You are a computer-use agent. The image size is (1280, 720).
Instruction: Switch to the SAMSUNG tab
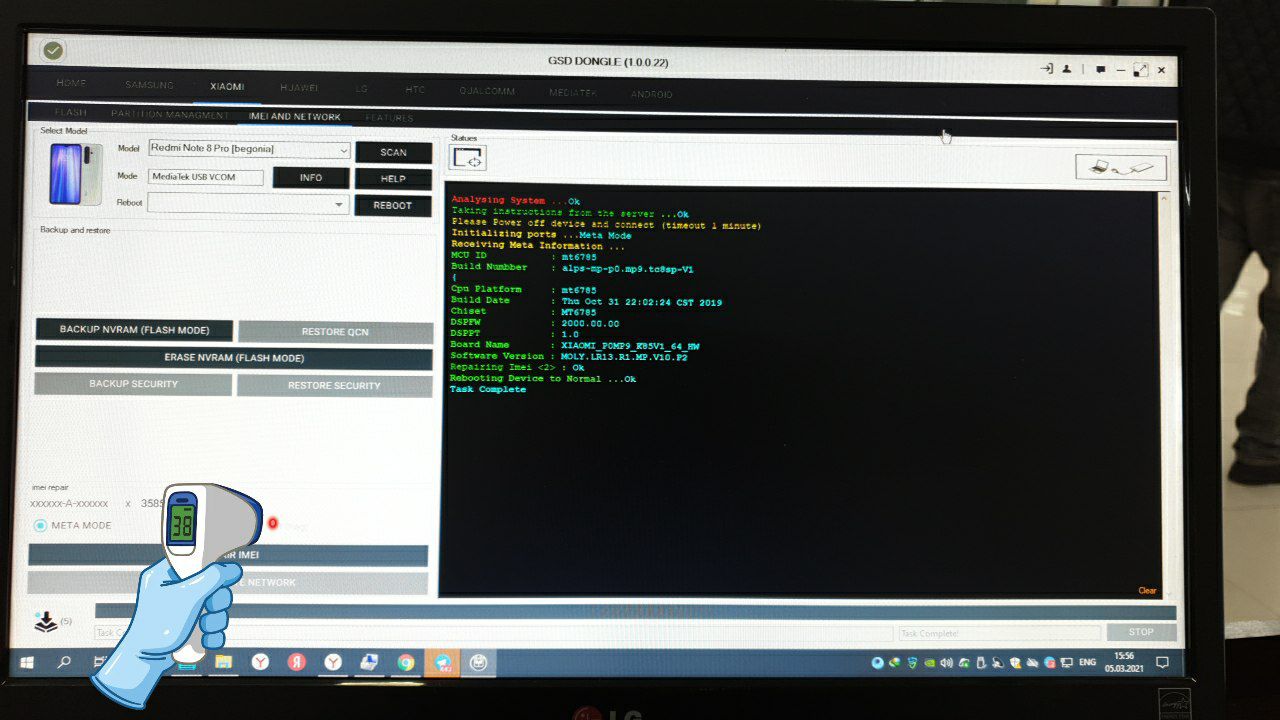(x=149, y=85)
